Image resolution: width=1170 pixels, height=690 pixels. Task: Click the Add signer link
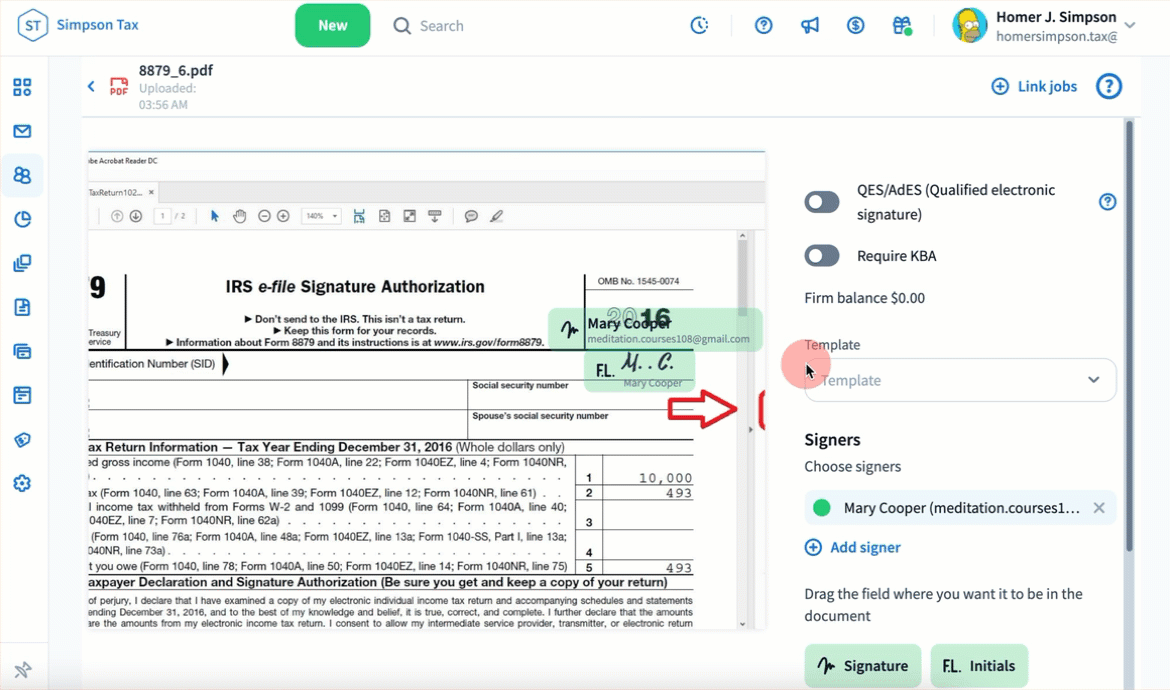coord(852,547)
